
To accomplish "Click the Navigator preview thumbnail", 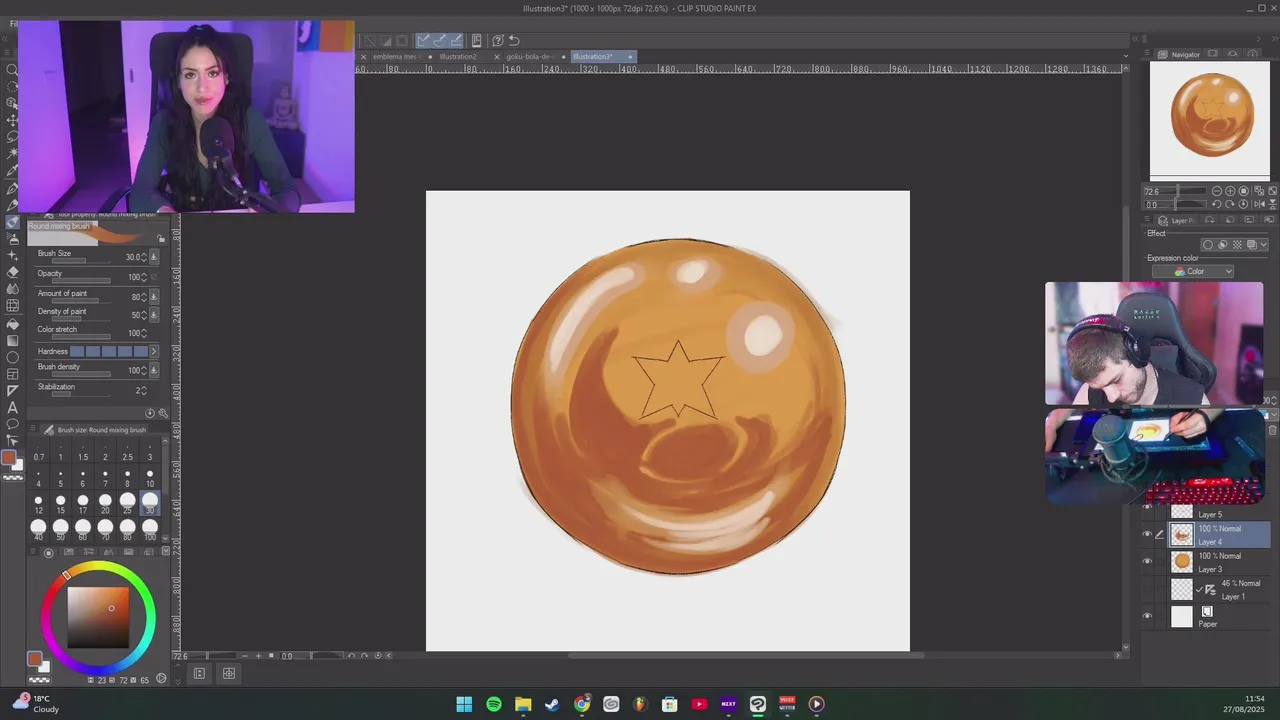I will 1210,120.
